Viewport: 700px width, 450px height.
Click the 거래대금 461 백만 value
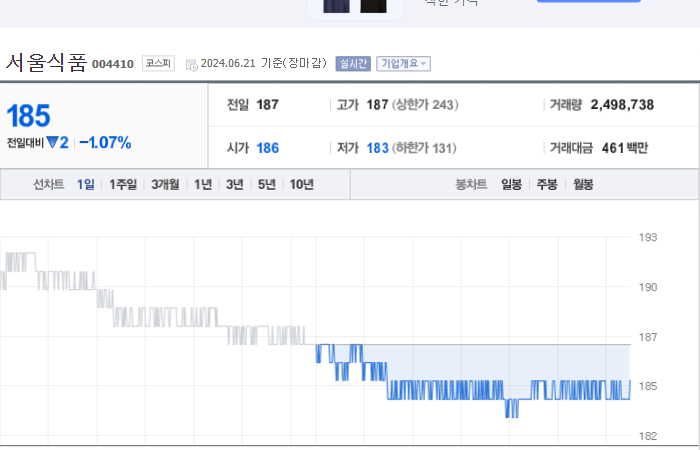tap(625, 148)
